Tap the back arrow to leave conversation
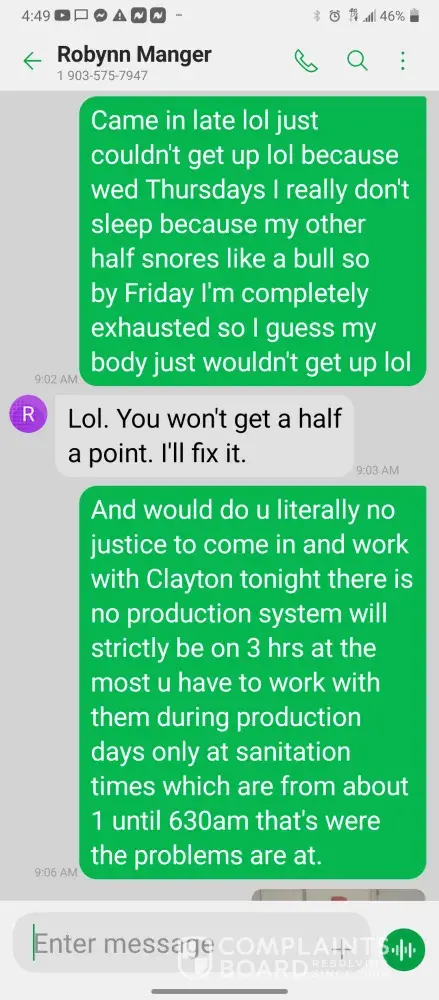This screenshot has width=439, height=1000. click(x=32, y=61)
